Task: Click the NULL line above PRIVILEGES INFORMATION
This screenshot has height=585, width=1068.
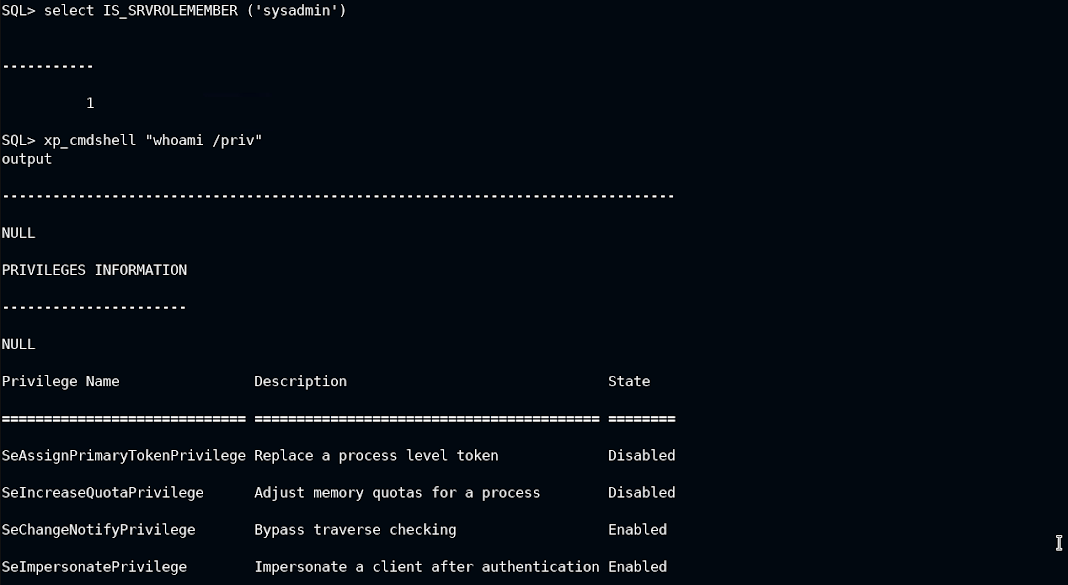Action: pos(19,233)
